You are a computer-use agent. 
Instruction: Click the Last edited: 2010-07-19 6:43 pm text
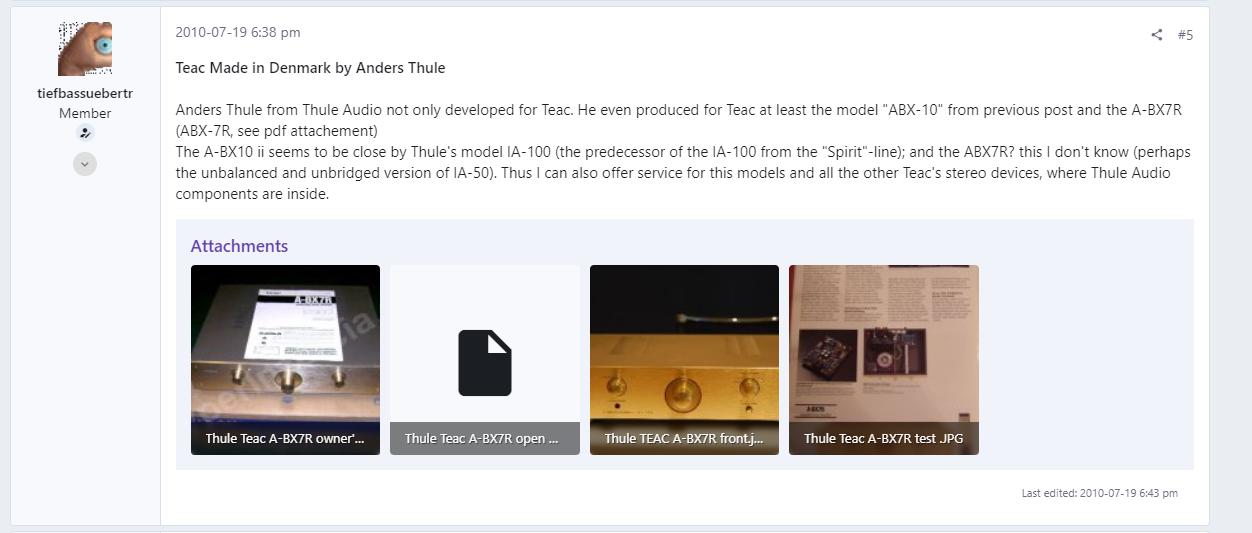coord(1099,493)
